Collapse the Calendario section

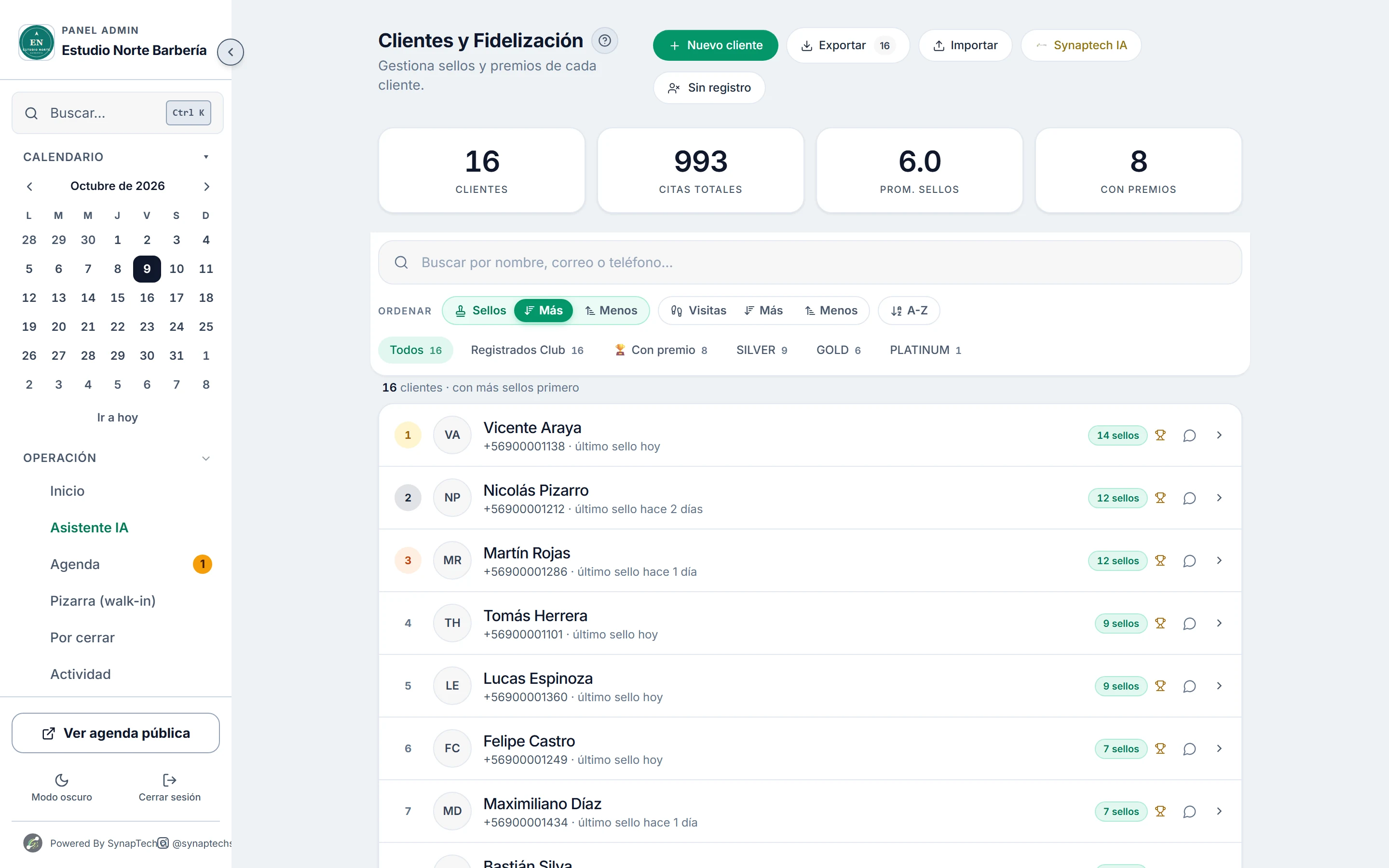(205, 157)
